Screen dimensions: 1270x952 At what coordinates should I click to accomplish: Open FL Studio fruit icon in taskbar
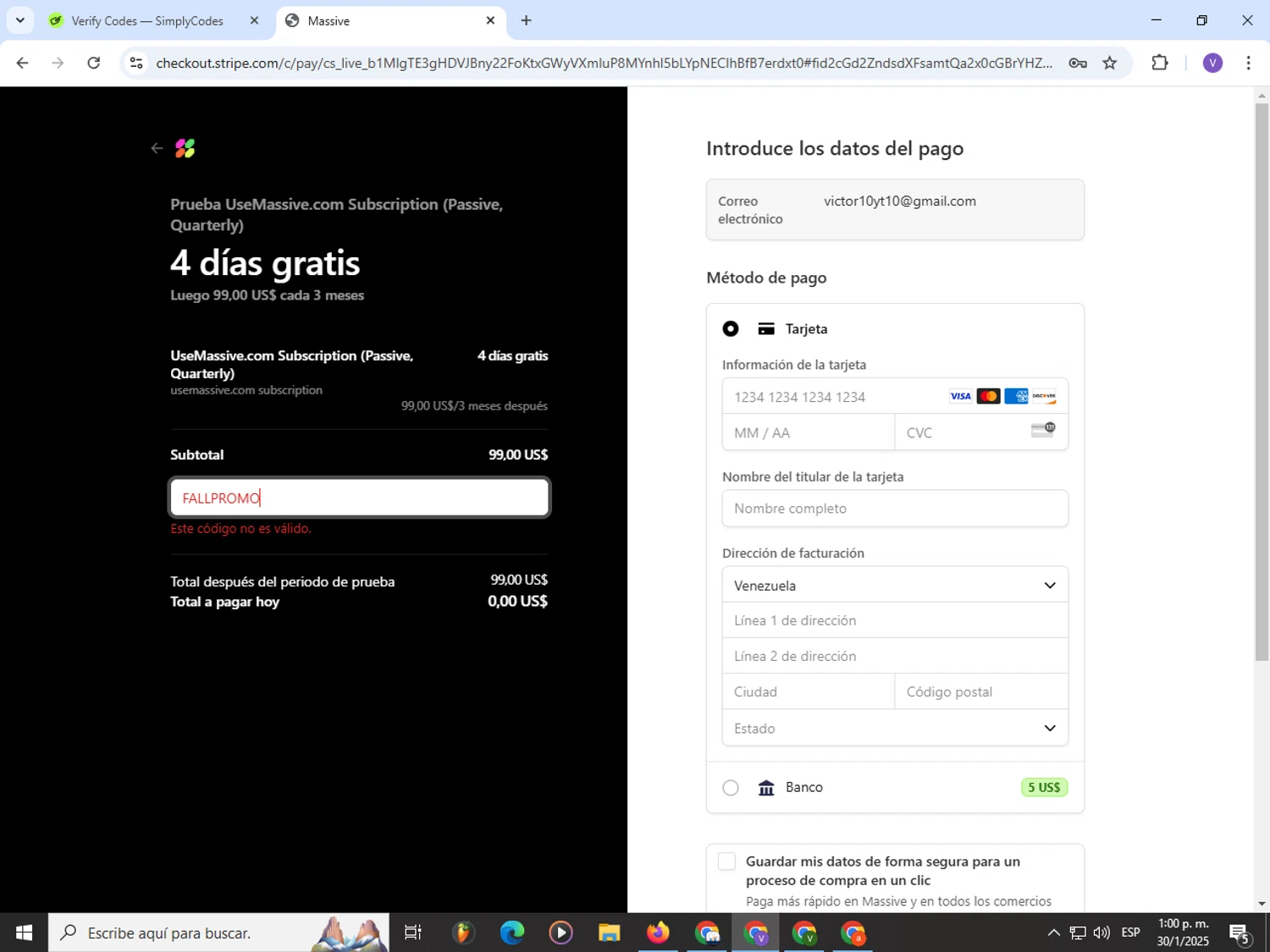click(462, 933)
